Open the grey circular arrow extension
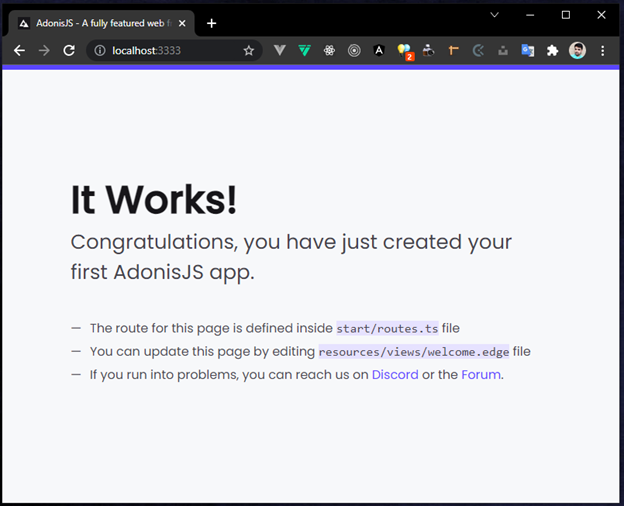The image size is (624, 506). [478, 51]
